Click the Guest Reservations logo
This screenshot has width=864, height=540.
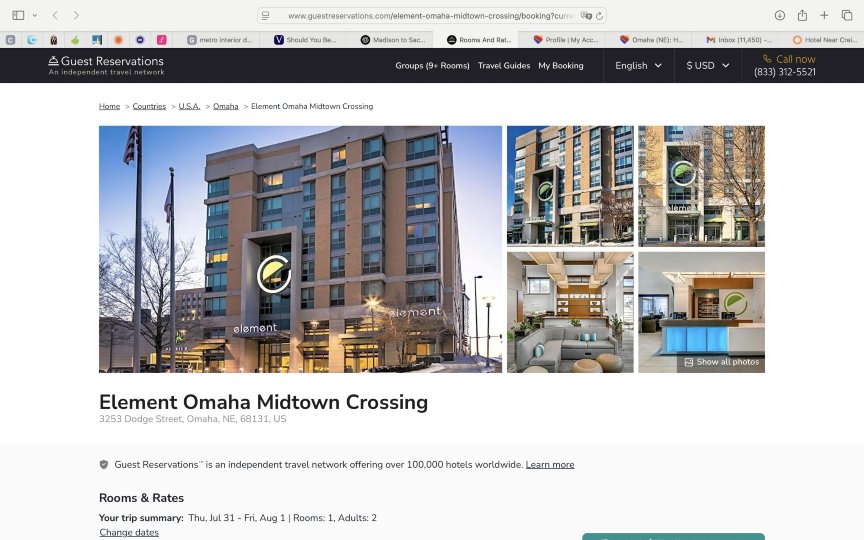(x=106, y=65)
